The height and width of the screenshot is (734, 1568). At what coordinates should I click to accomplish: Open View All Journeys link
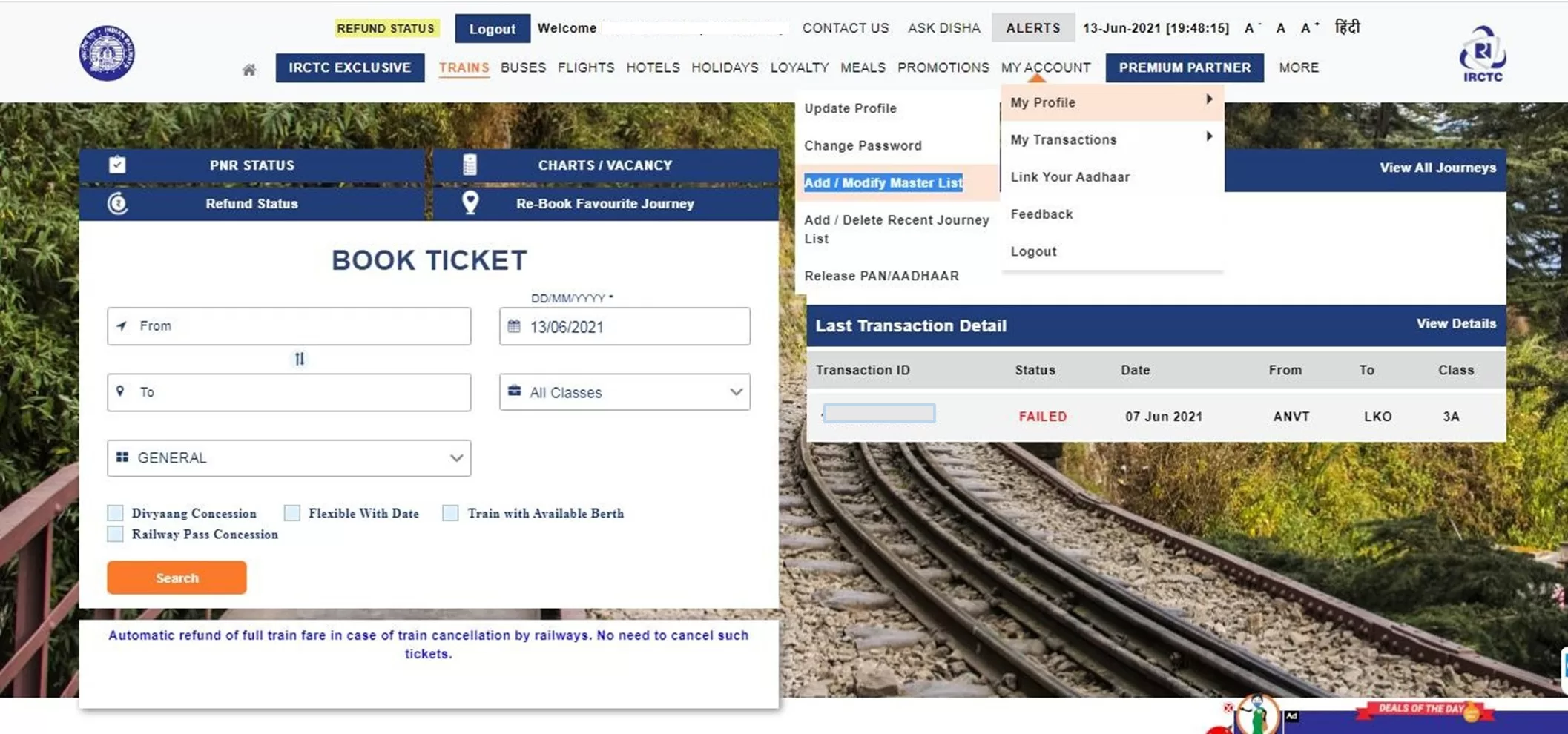click(1437, 168)
